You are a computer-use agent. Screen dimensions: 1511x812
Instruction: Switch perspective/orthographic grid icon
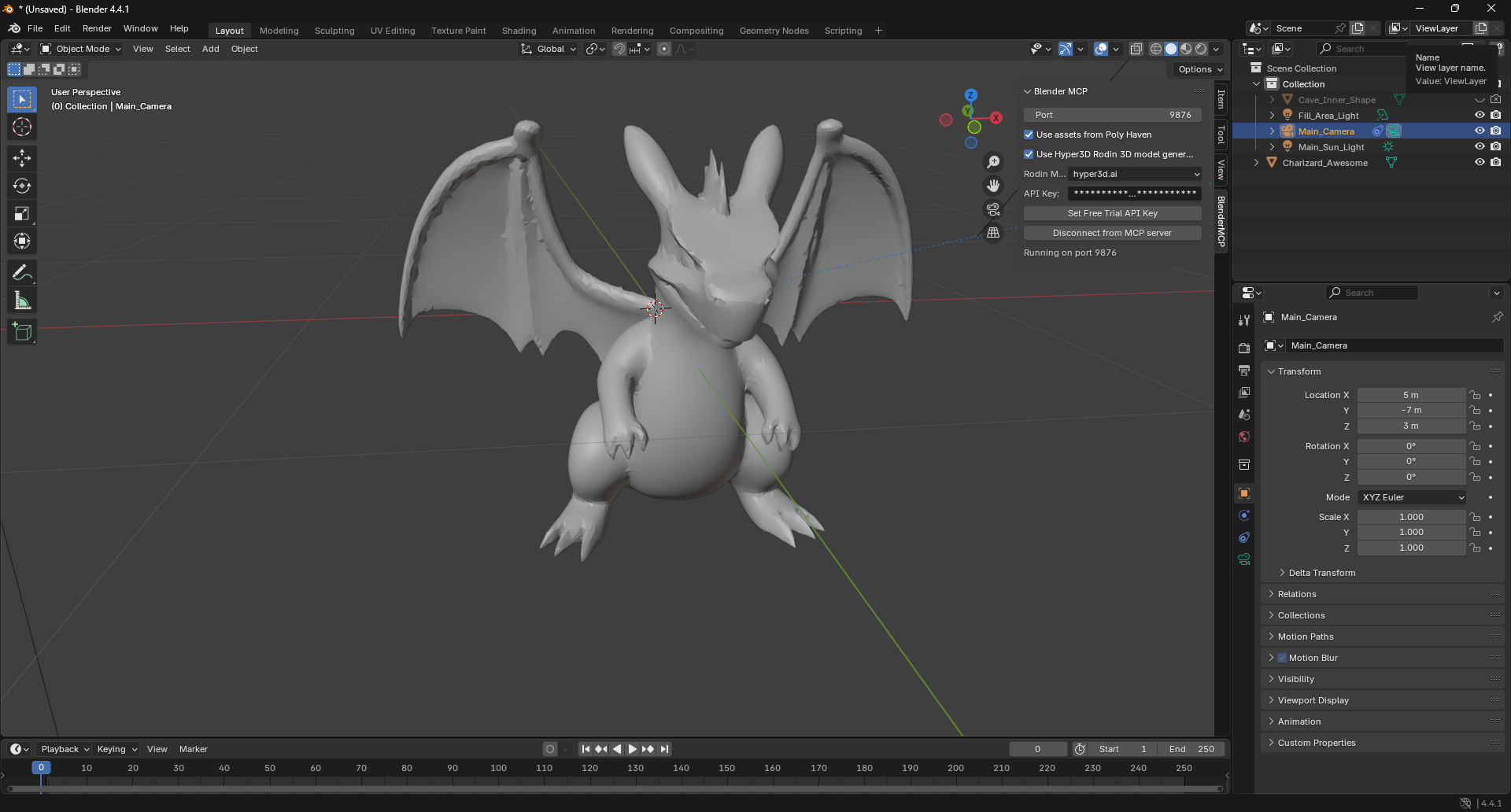pyautogui.click(x=993, y=233)
